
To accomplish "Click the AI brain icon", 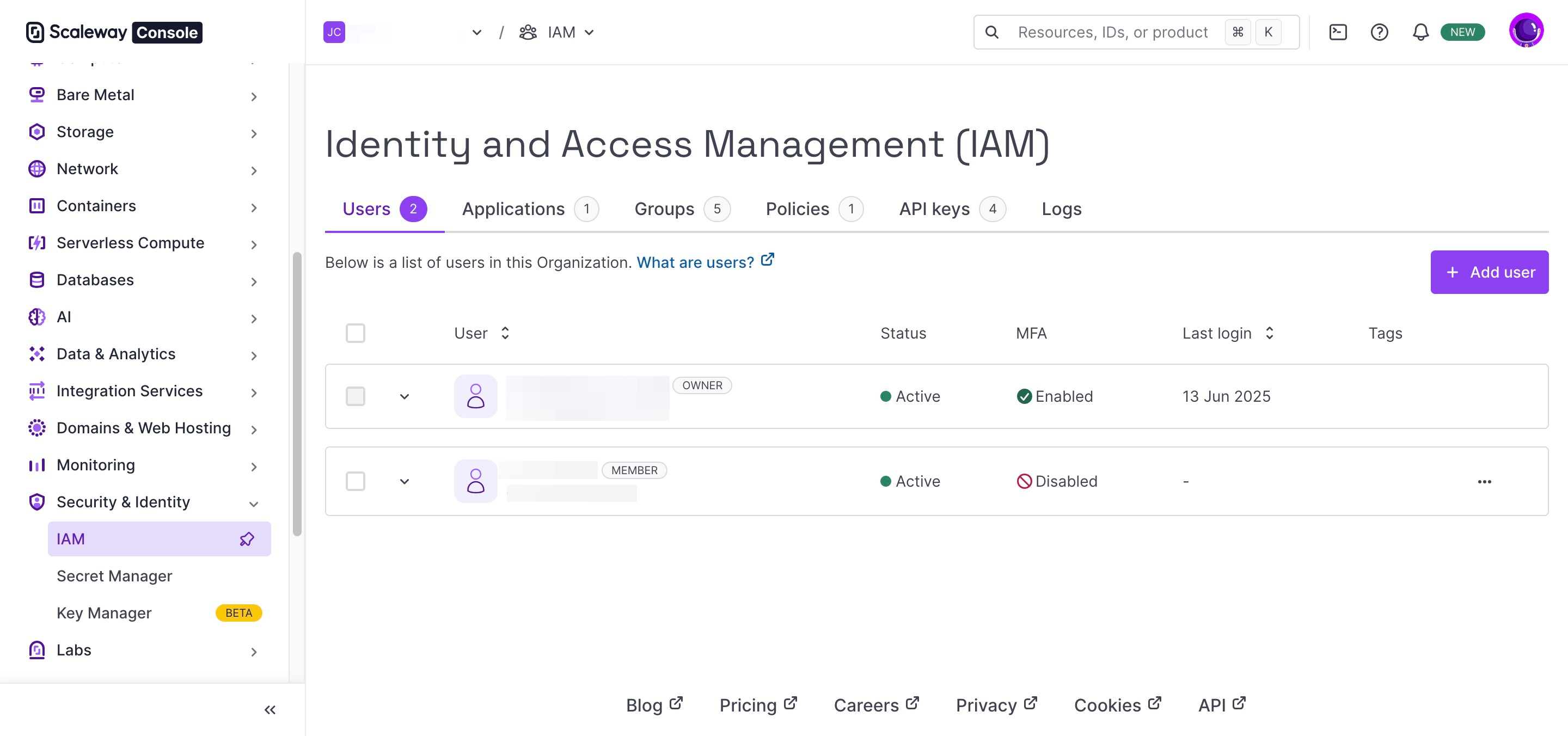I will coord(36,317).
